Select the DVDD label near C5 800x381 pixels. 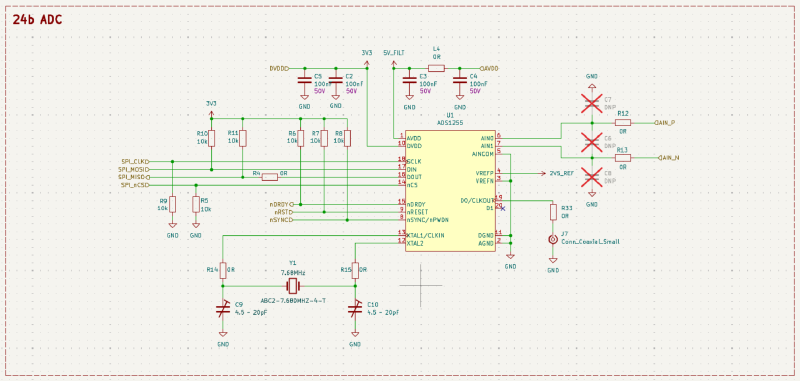point(280,68)
